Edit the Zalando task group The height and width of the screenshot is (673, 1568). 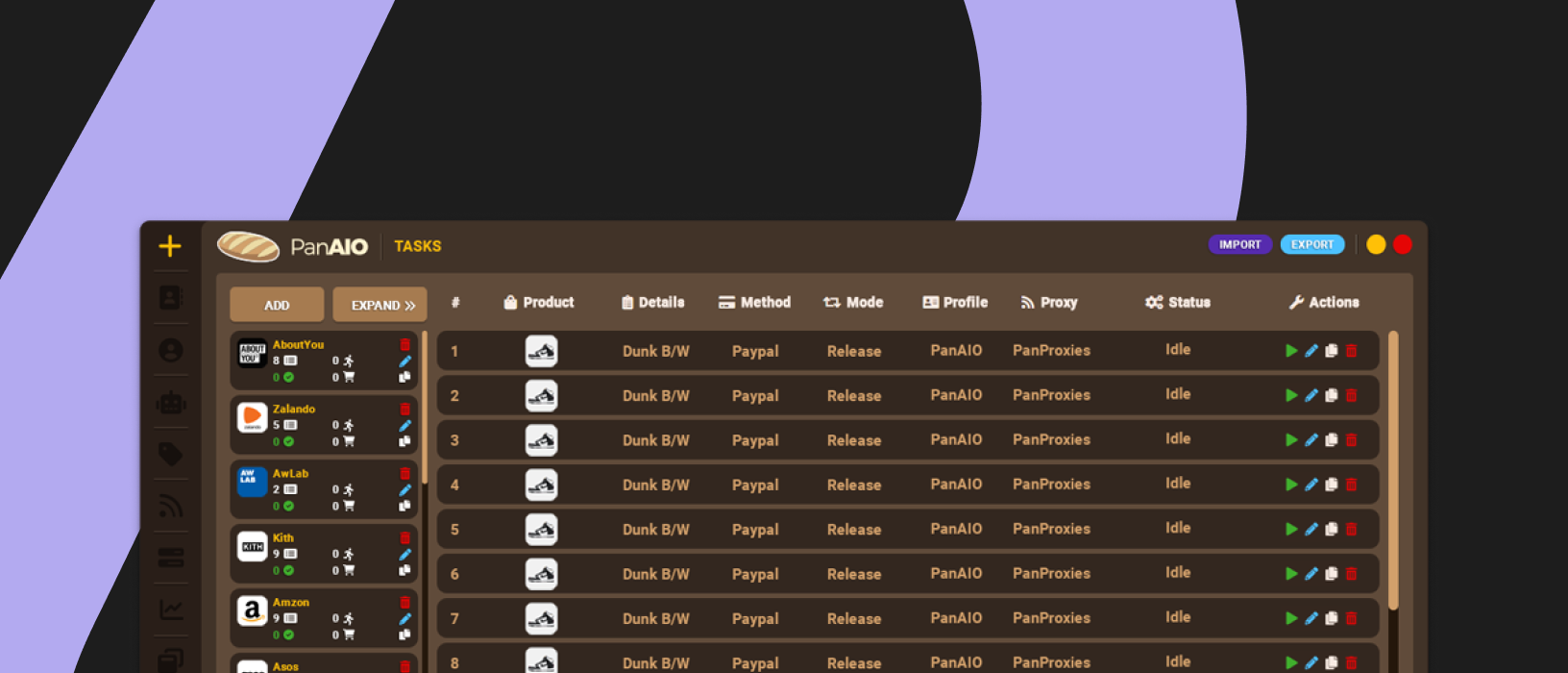click(404, 425)
